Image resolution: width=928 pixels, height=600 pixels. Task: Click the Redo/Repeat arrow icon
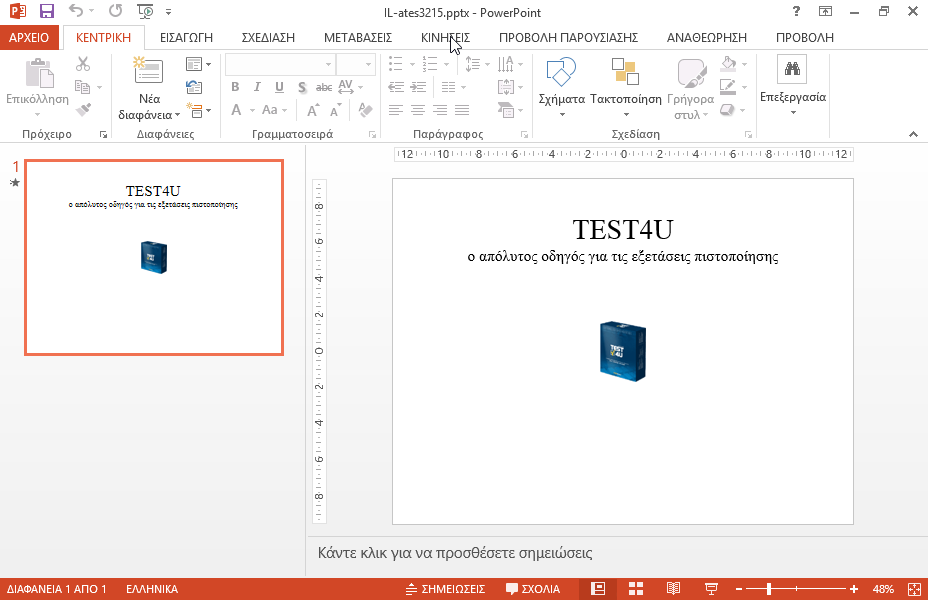coord(115,11)
